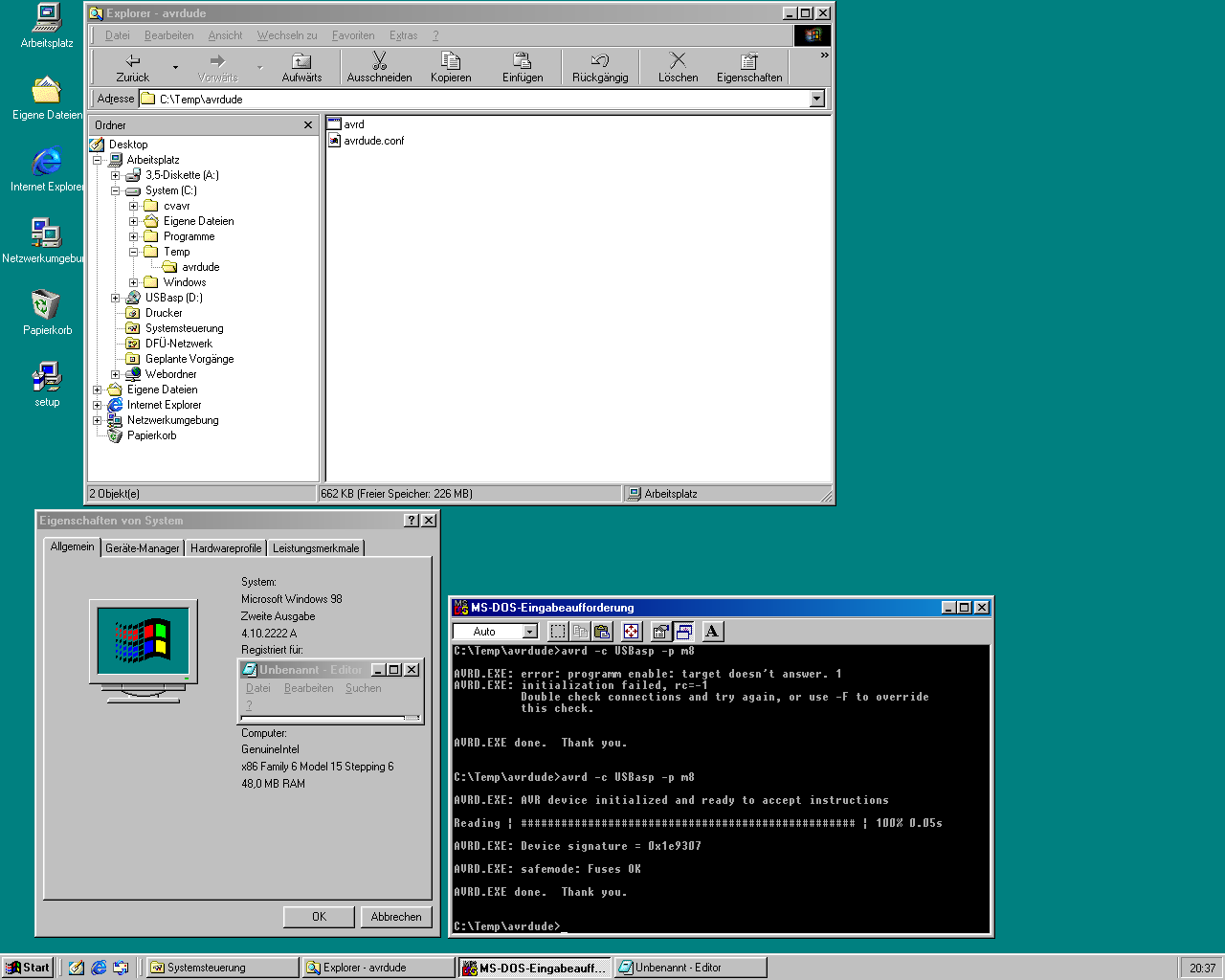Click the Ausschneiden scissors button
Image resolution: width=1225 pixels, height=980 pixels.
(x=379, y=67)
